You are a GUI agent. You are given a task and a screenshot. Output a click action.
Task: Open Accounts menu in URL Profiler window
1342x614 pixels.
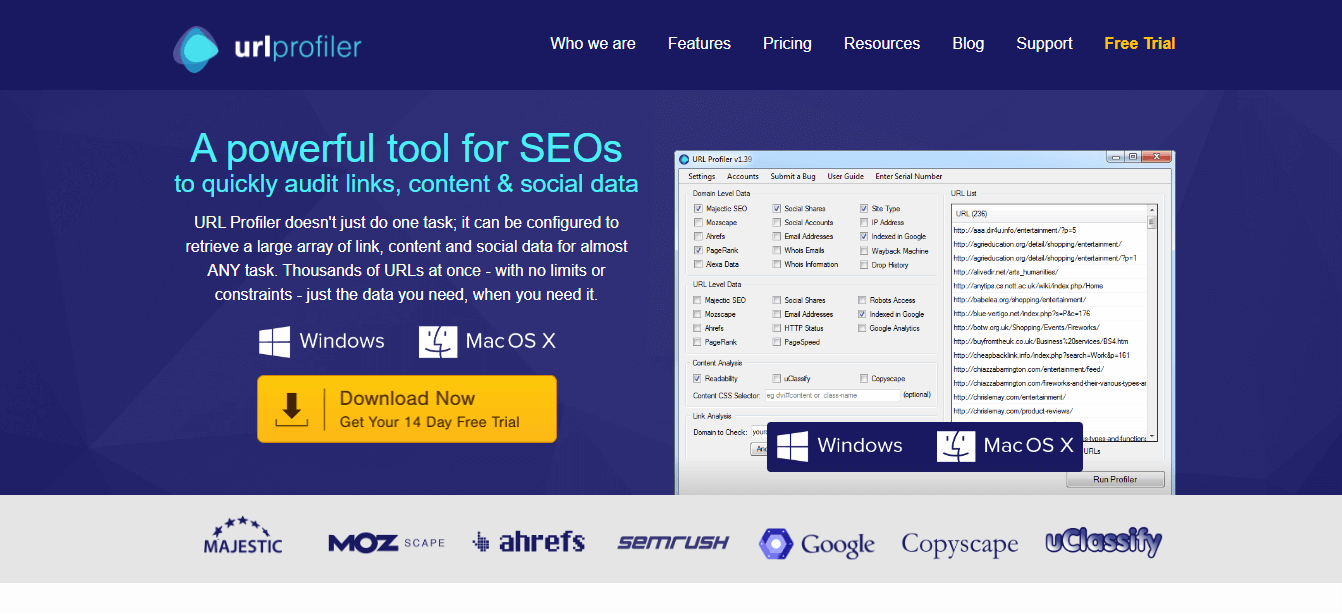(743, 177)
